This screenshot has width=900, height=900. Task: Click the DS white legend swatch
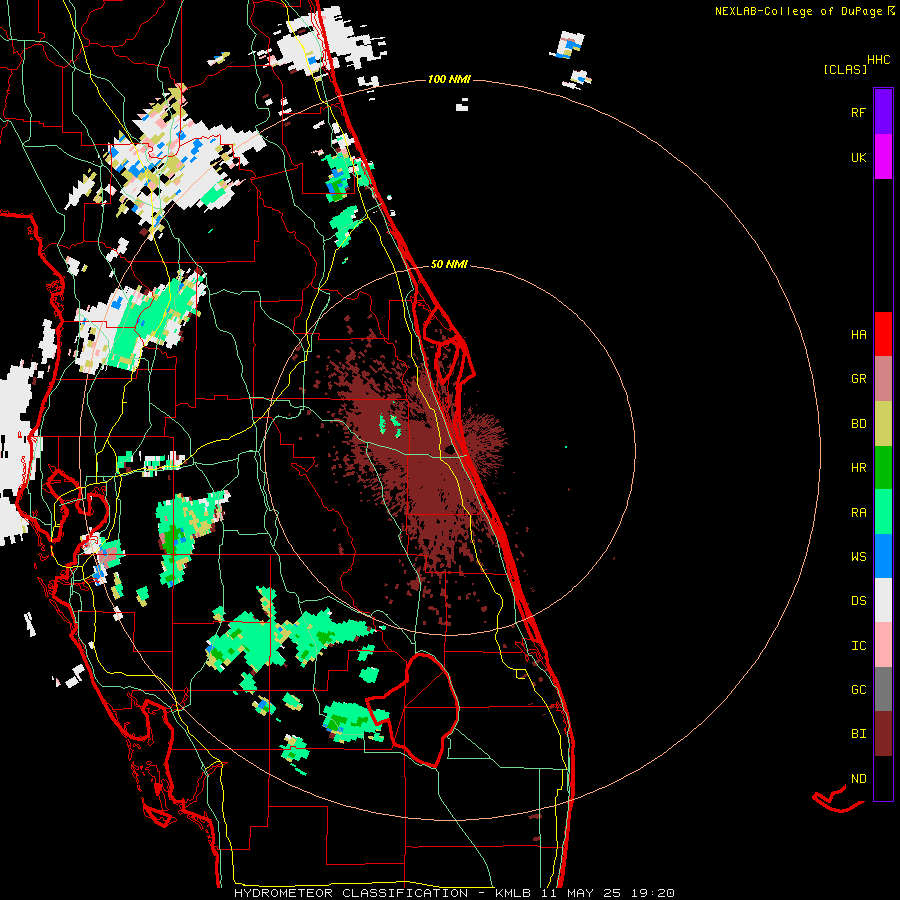[x=883, y=600]
